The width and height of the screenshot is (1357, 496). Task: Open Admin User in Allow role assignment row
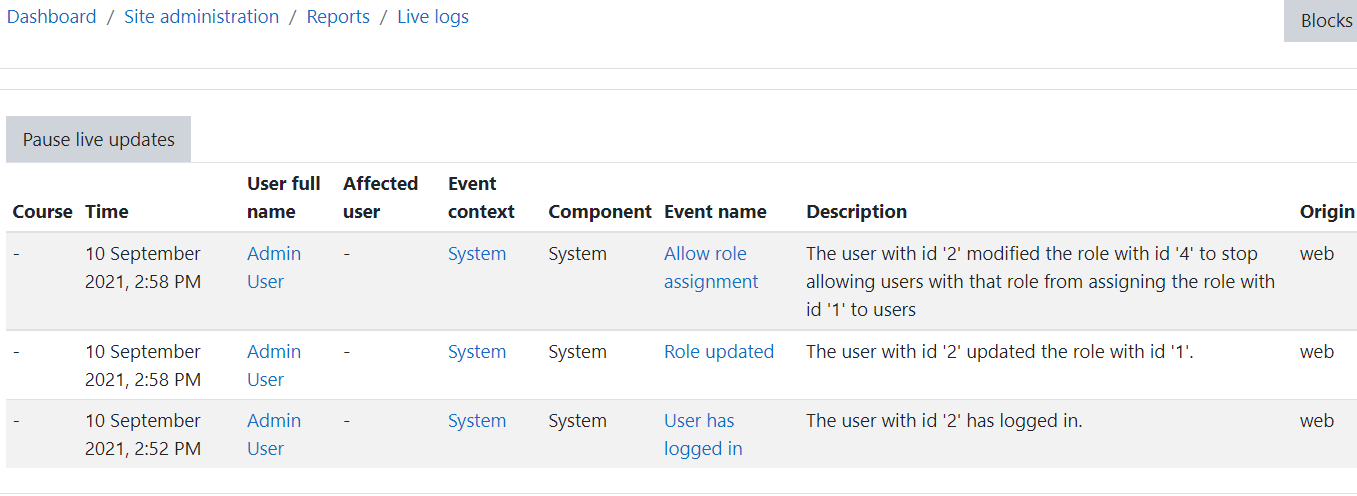tap(274, 268)
